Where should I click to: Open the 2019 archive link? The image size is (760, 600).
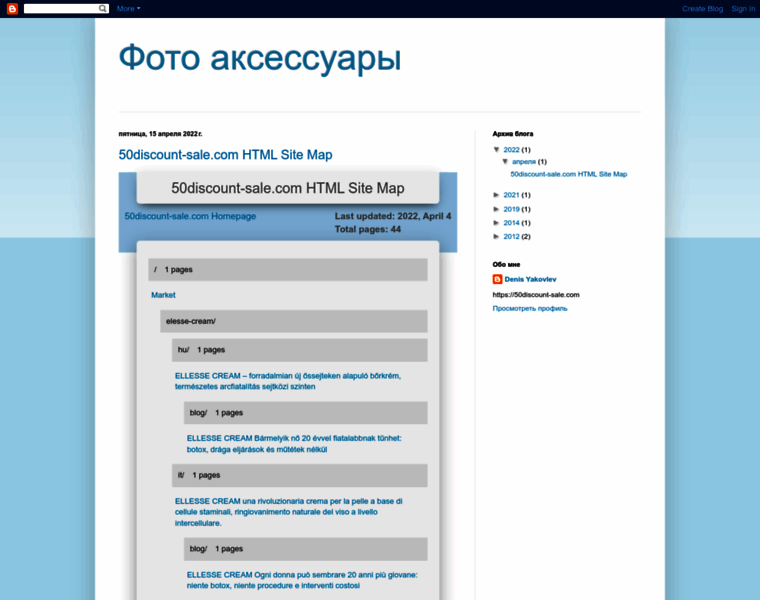click(511, 209)
